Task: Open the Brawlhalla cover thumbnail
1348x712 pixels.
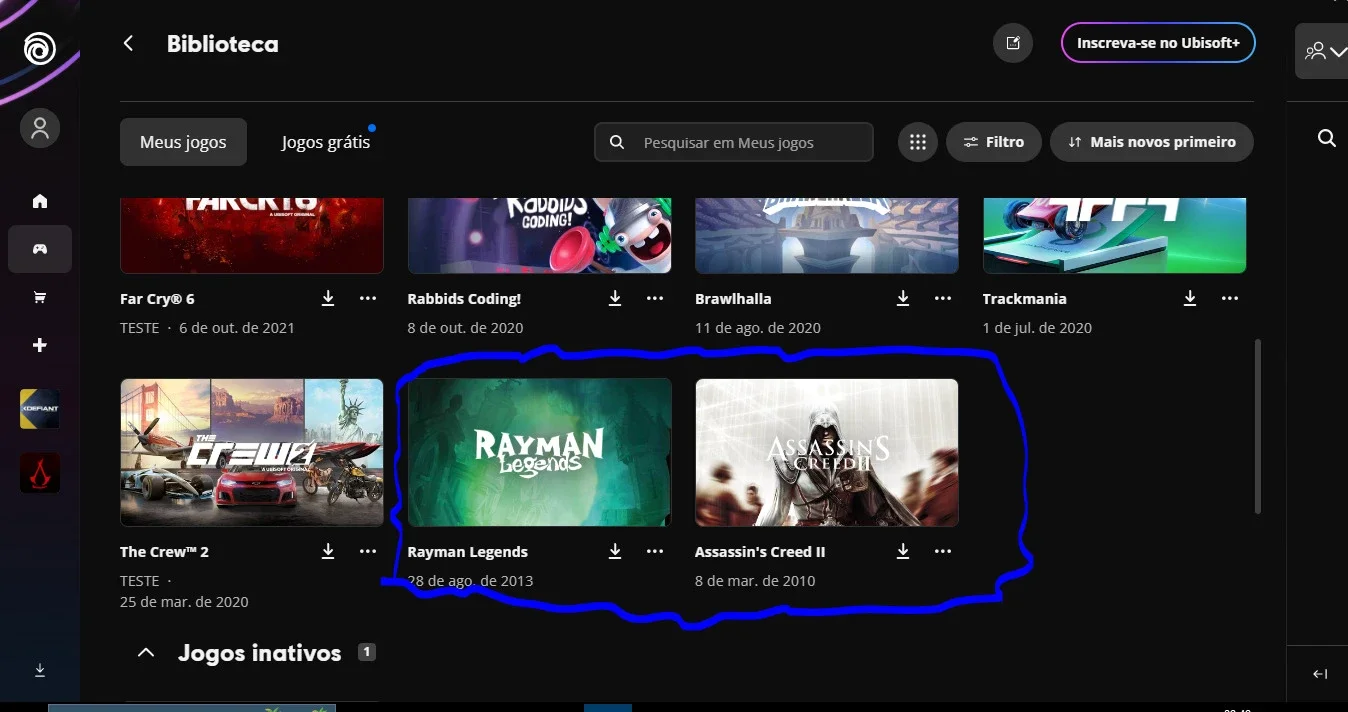Action: pos(827,235)
